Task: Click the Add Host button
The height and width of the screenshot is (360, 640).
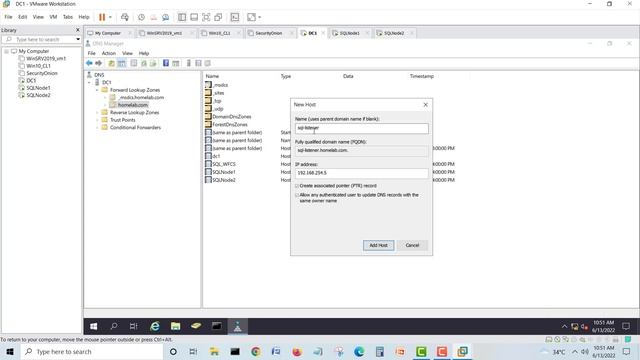Action: (x=378, y=245)
